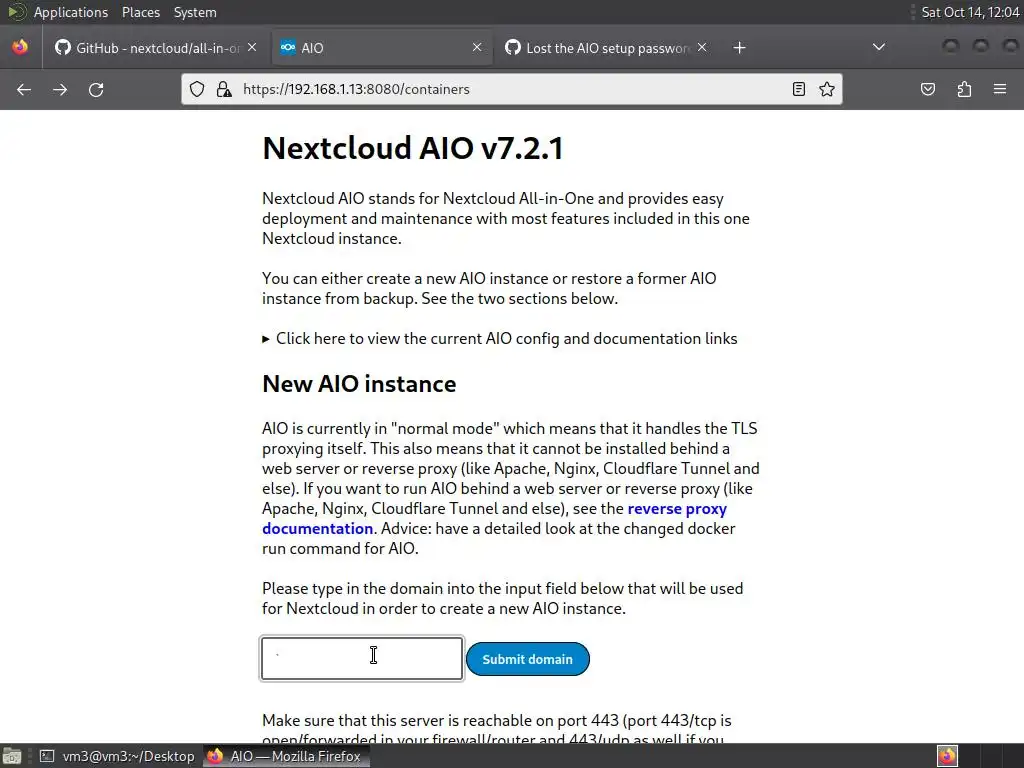Click the Nextcloud AIO v7.2.1 heading
This screenshot has width=1024, height=768.
point(412,148)
